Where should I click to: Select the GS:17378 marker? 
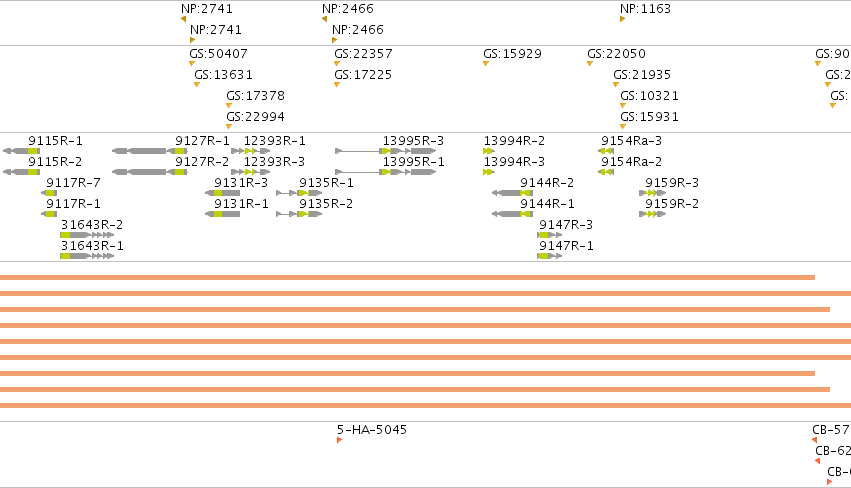[x=229, y=106]
